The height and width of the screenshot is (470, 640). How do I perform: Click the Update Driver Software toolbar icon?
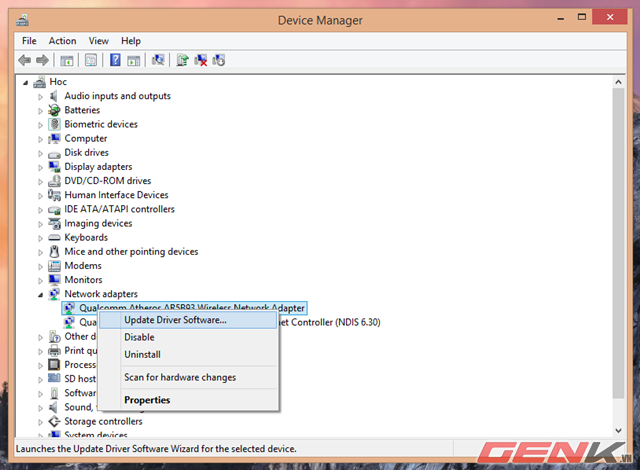[183, 60]
